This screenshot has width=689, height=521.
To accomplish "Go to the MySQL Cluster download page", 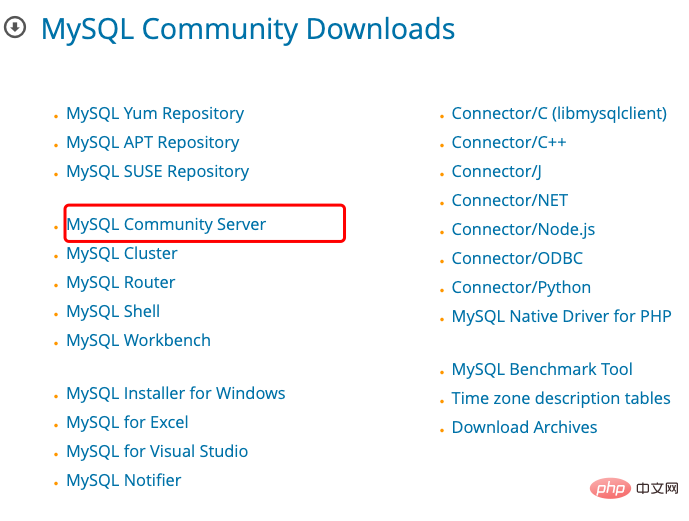I will pyautogui.click(x=122, y=253).
